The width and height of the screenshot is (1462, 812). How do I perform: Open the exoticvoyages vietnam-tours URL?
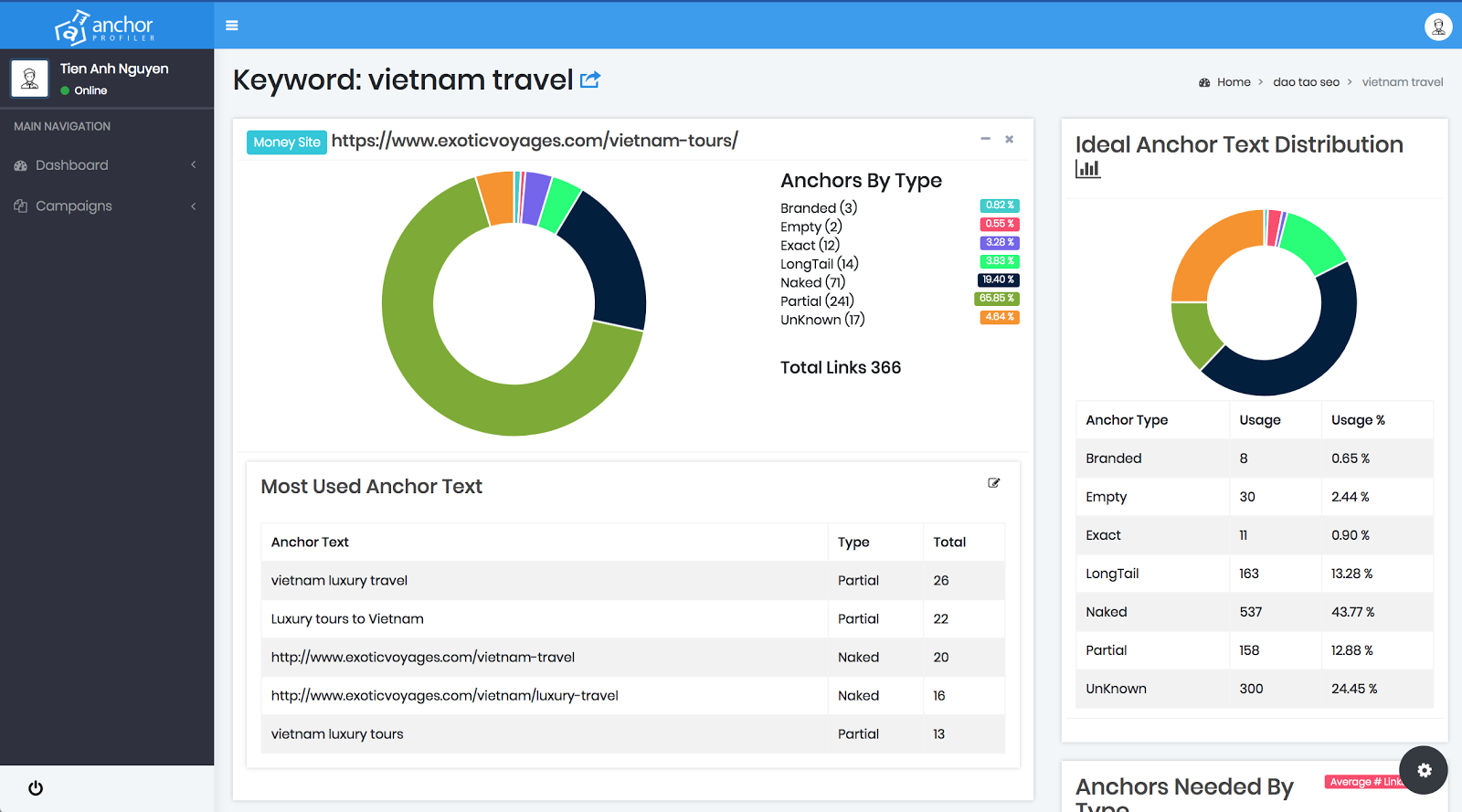pyautogui.click(x=535, y=141)
